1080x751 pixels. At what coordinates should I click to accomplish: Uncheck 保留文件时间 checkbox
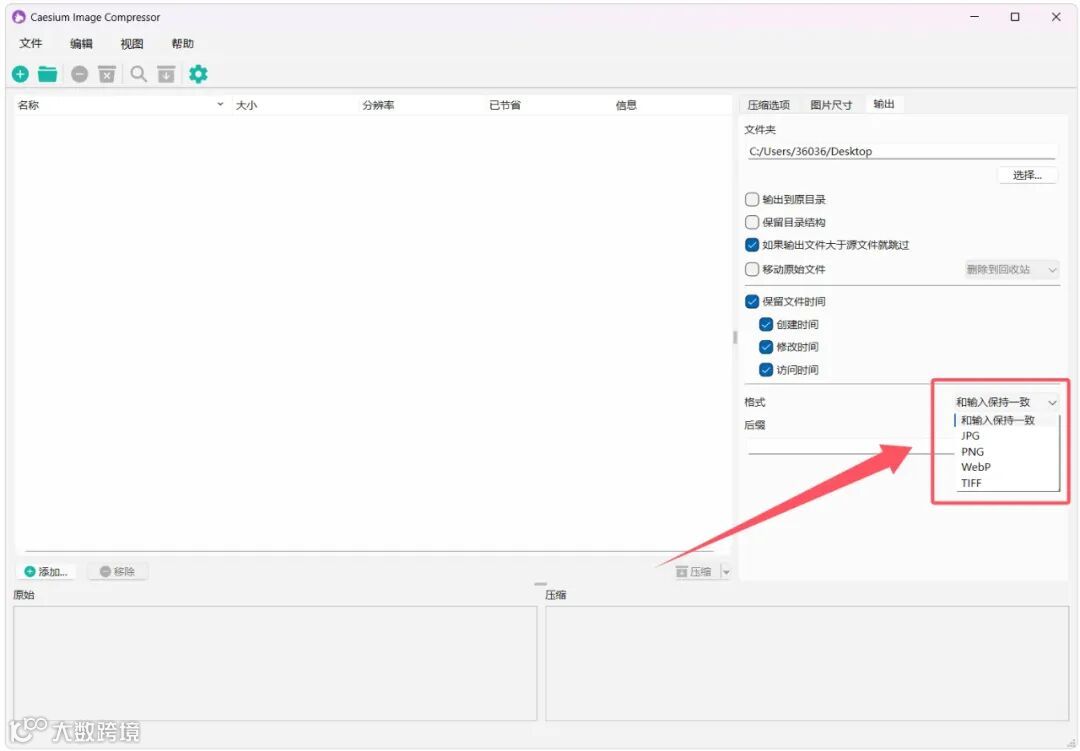752,302
